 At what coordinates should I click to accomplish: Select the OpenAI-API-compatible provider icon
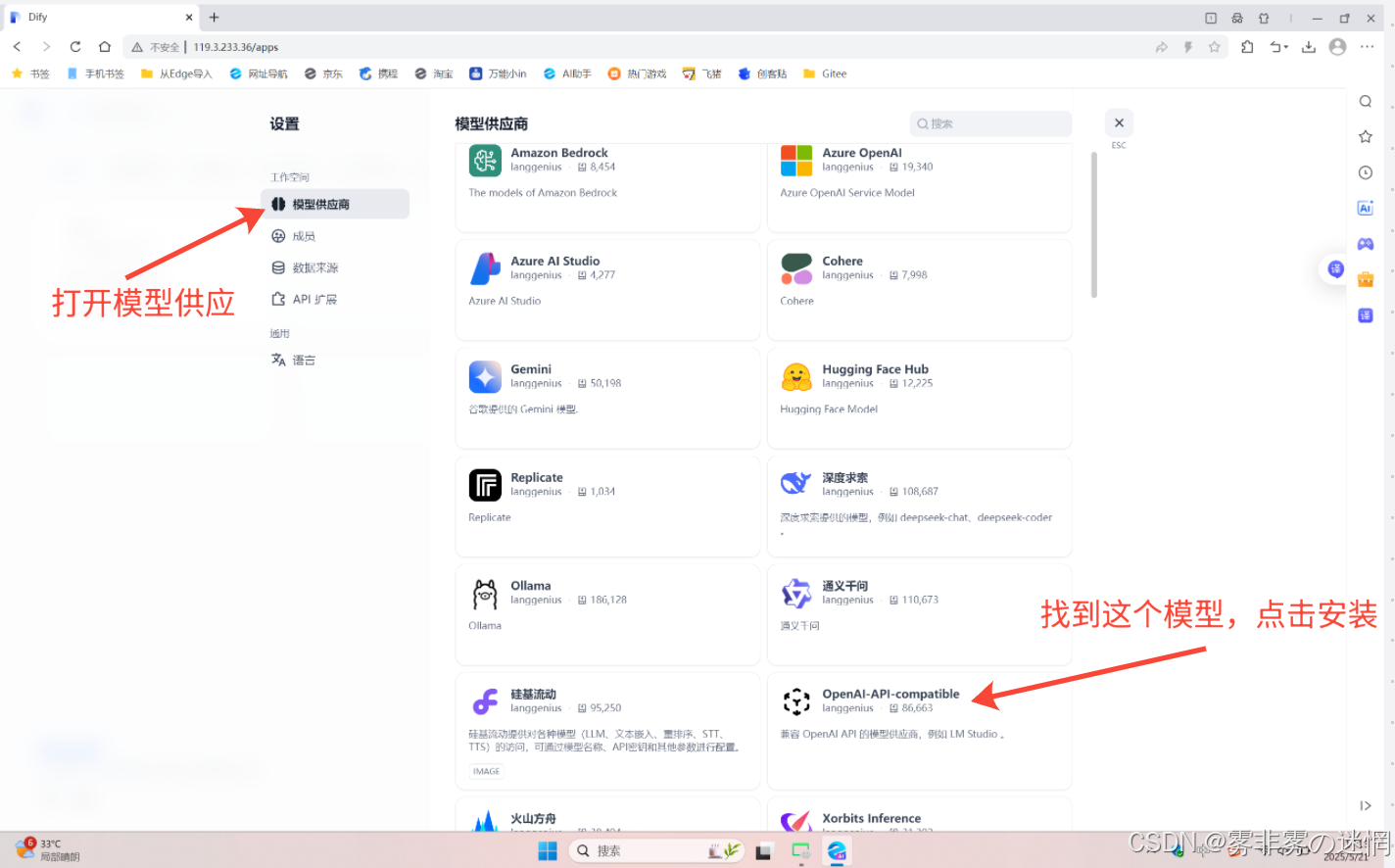point(796,701)
